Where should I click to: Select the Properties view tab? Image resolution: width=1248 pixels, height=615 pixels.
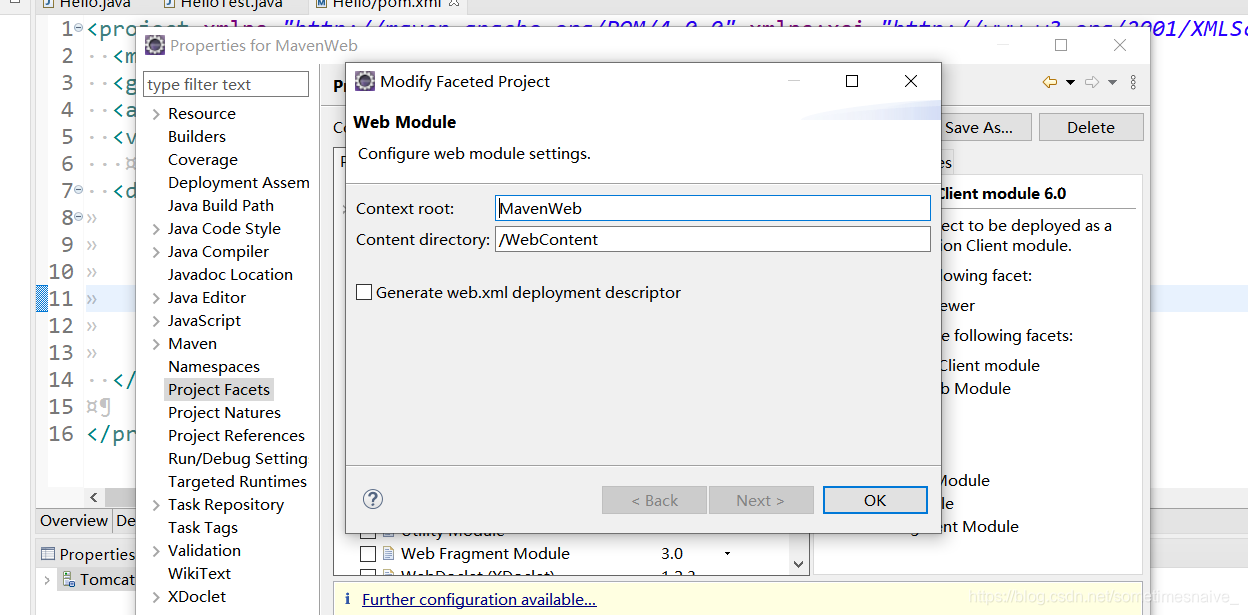pos(86,554)
